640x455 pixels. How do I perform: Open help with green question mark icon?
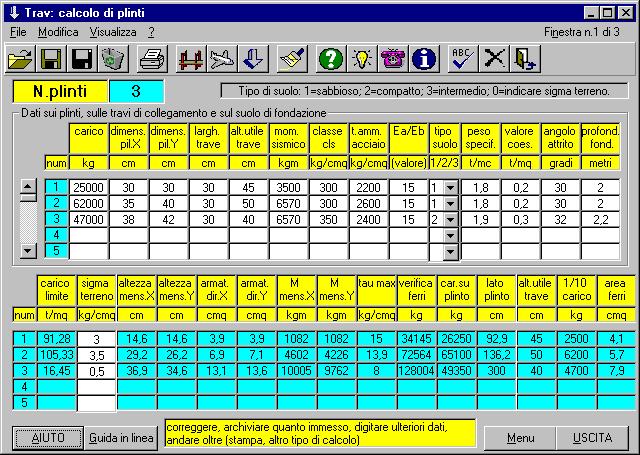[331, 59]
